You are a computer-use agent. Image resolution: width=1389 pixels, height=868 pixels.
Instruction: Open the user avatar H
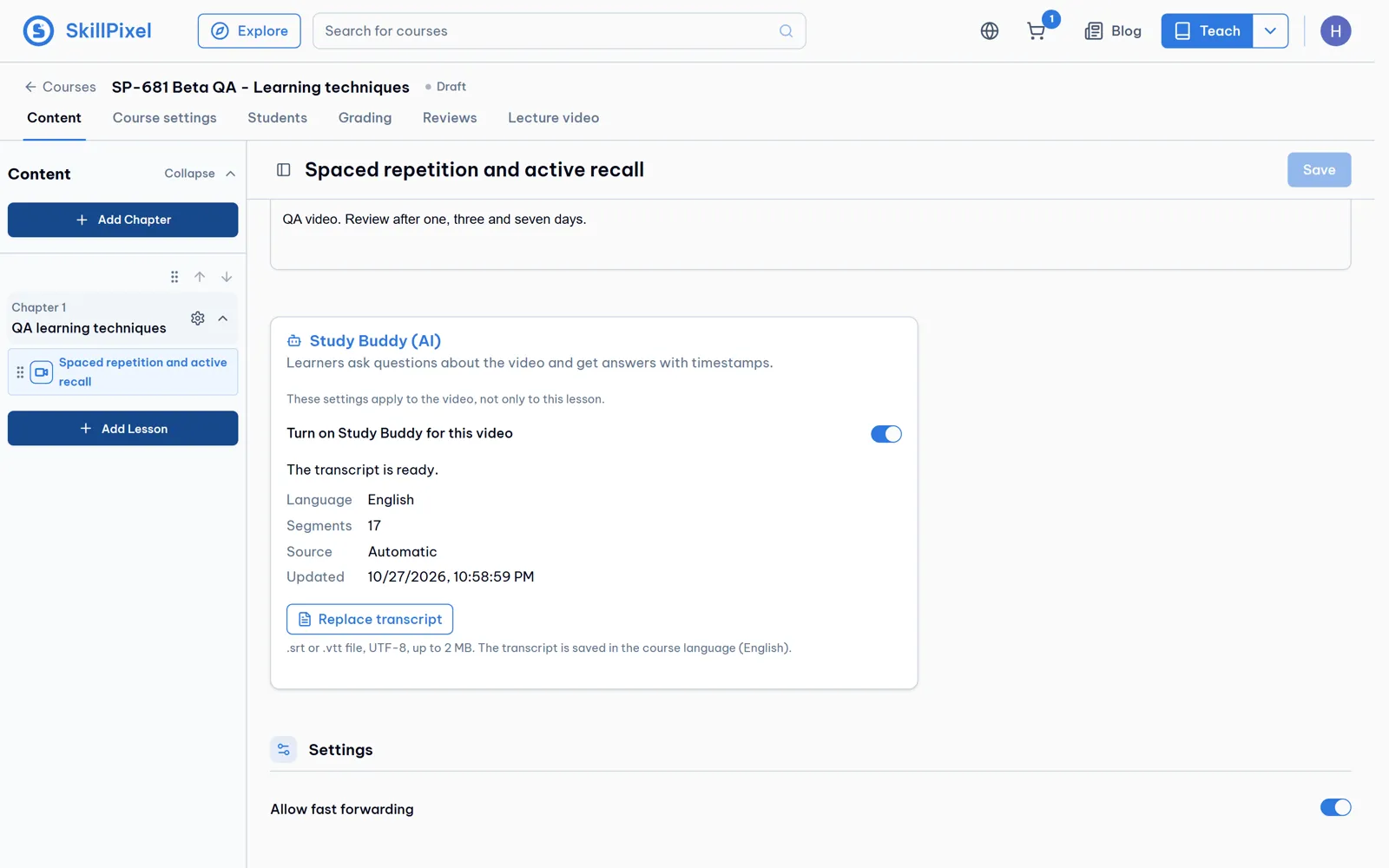click(1335, 31)
